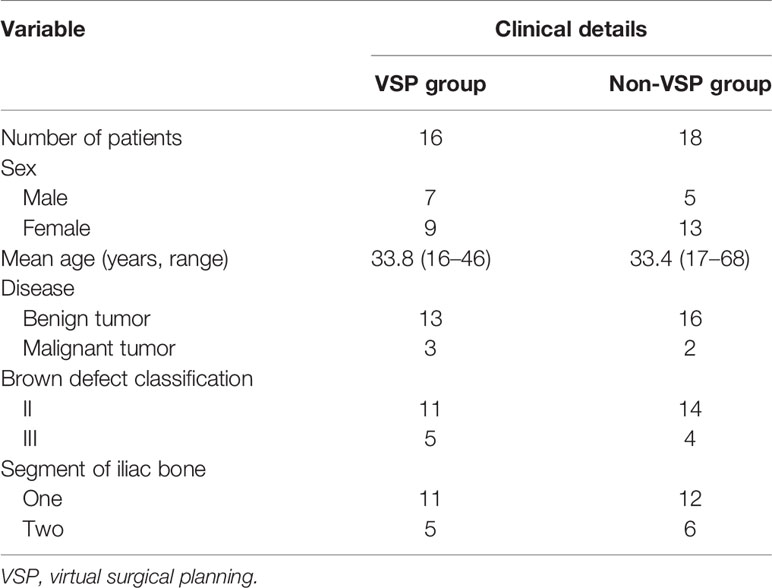Select the Male row label
Screen dimensions: 772x588
45,198
